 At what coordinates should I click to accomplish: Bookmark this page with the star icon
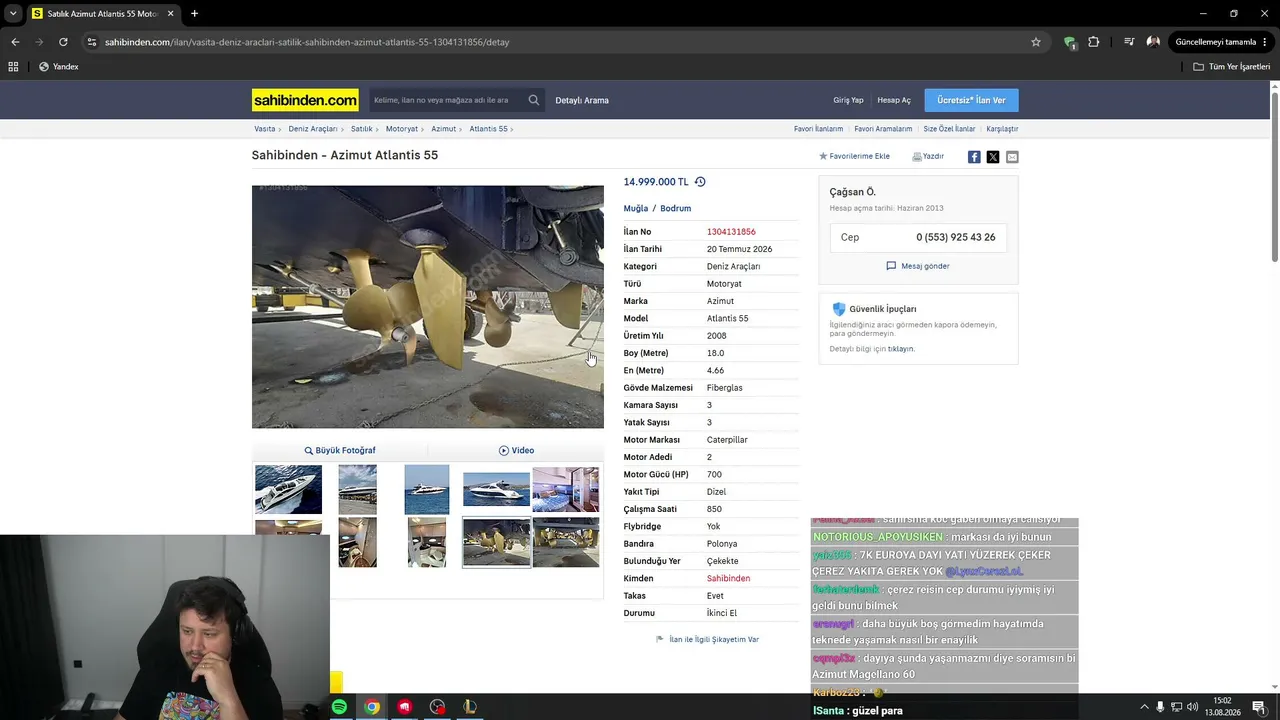[x=1036, y=42]
